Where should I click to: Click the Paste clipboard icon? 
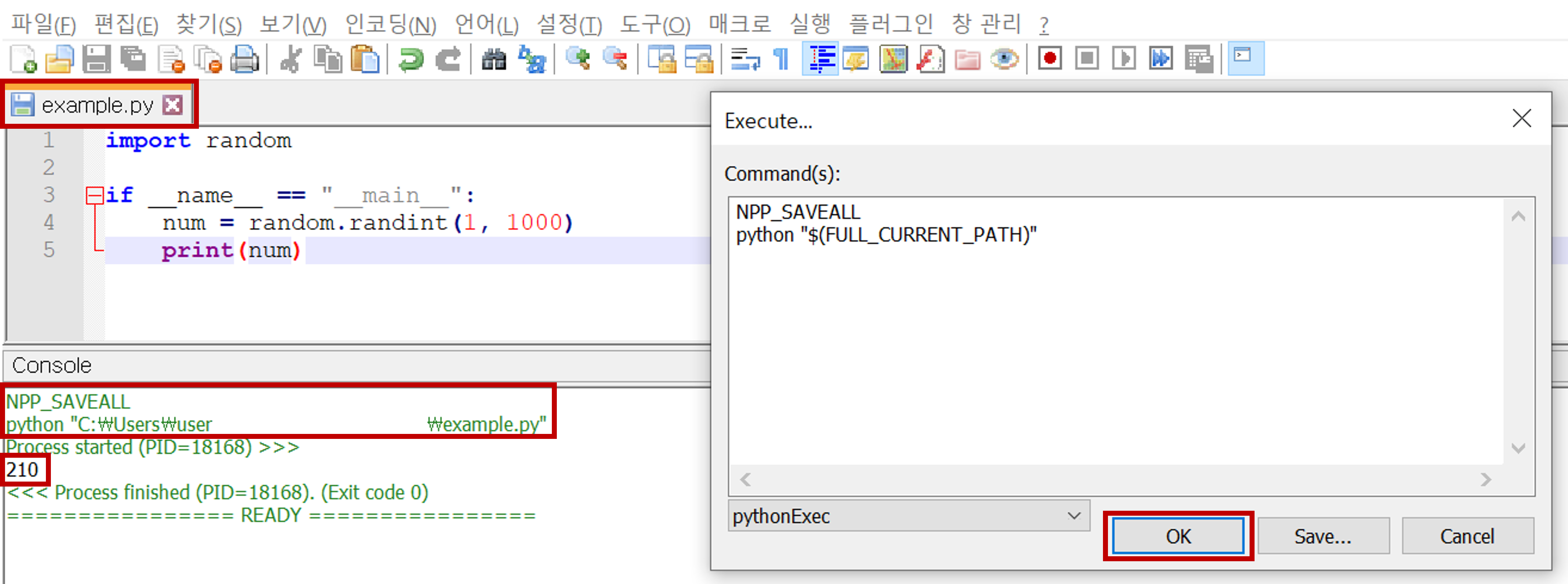(x=365, y=60)
